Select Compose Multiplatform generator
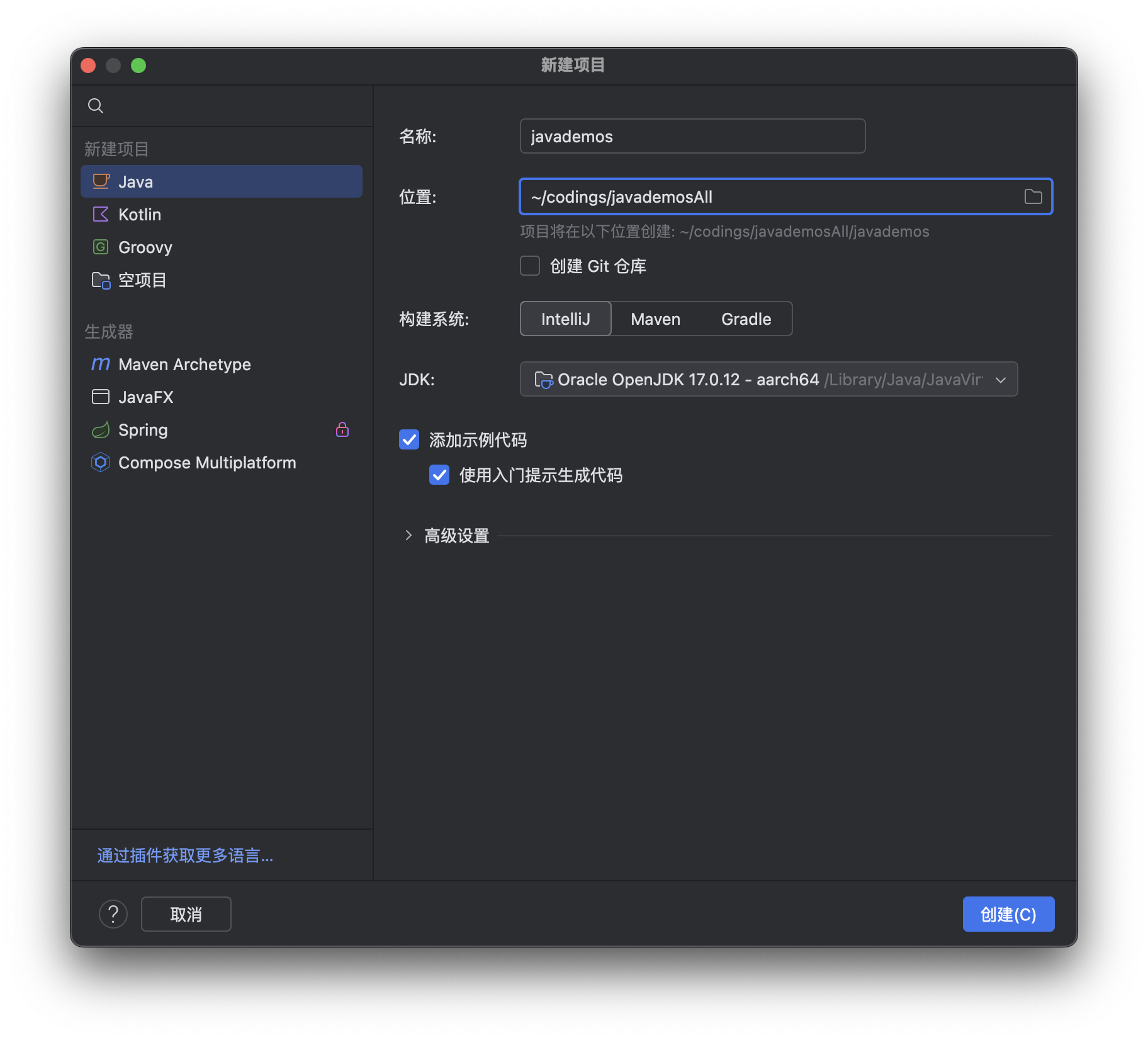 [x=222, y=462]
